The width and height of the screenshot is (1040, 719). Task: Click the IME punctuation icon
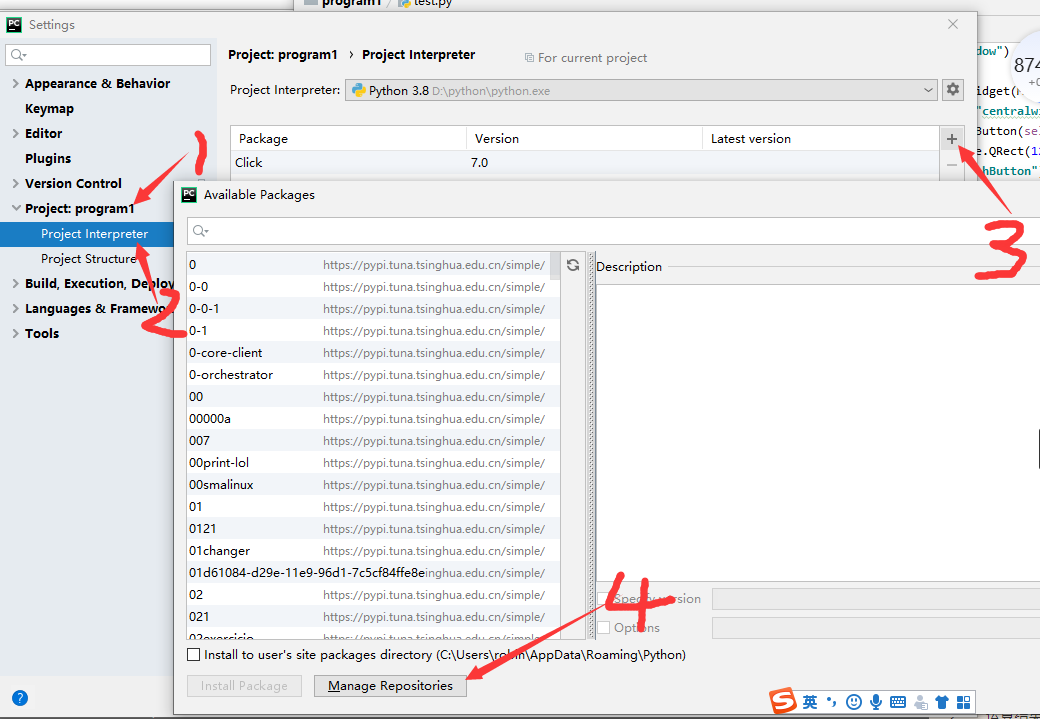tap(832, 702)
